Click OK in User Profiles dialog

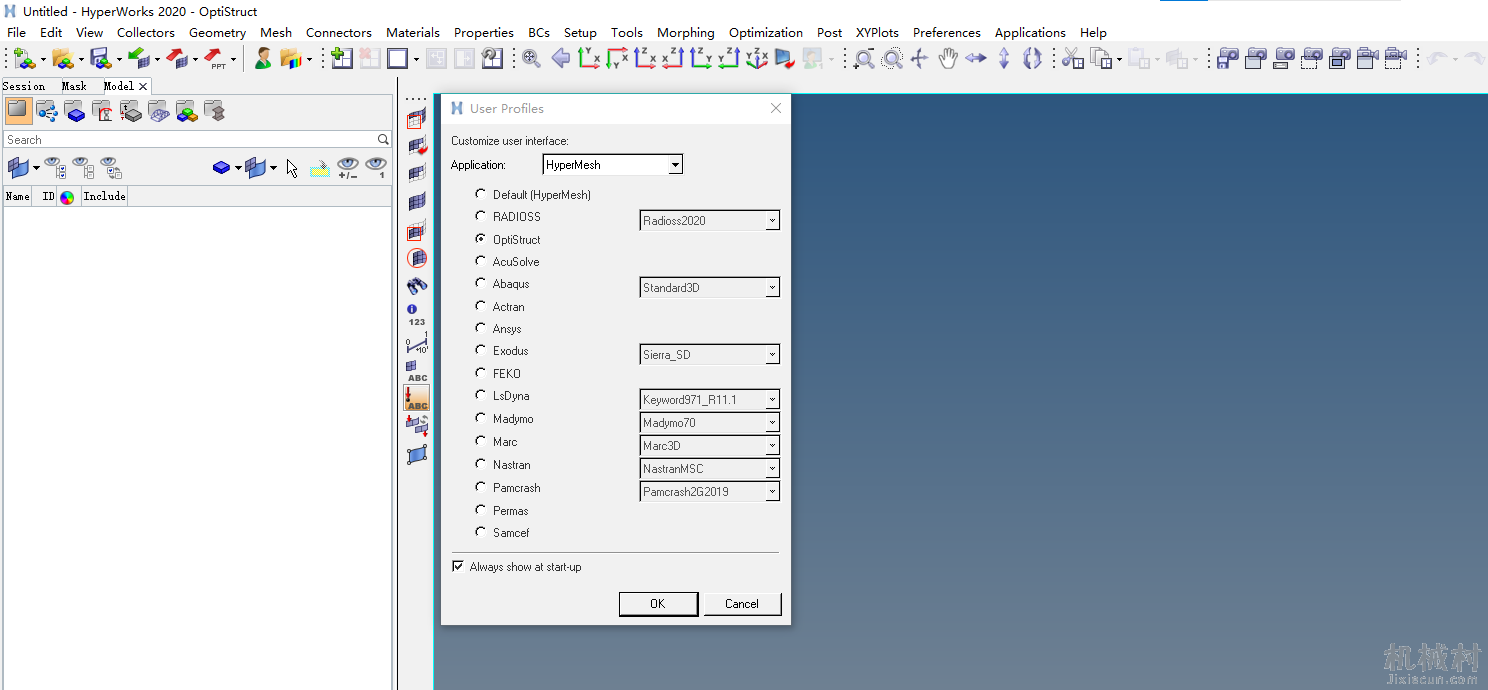657,603
